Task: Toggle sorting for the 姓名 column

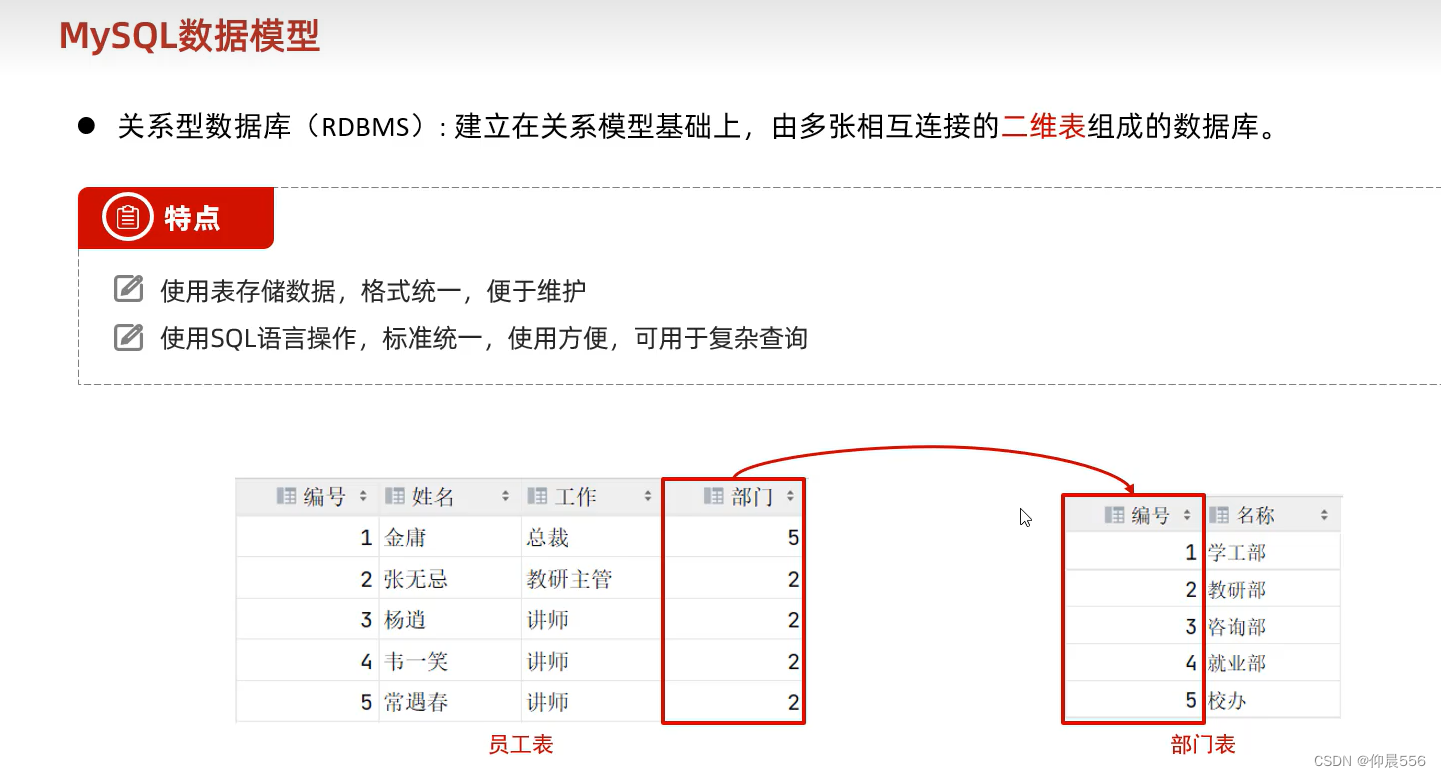Action: coord(506,495)
